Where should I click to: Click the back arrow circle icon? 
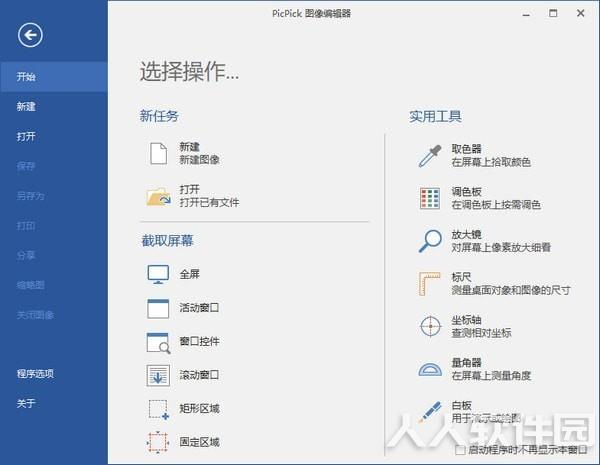(30, 35)
